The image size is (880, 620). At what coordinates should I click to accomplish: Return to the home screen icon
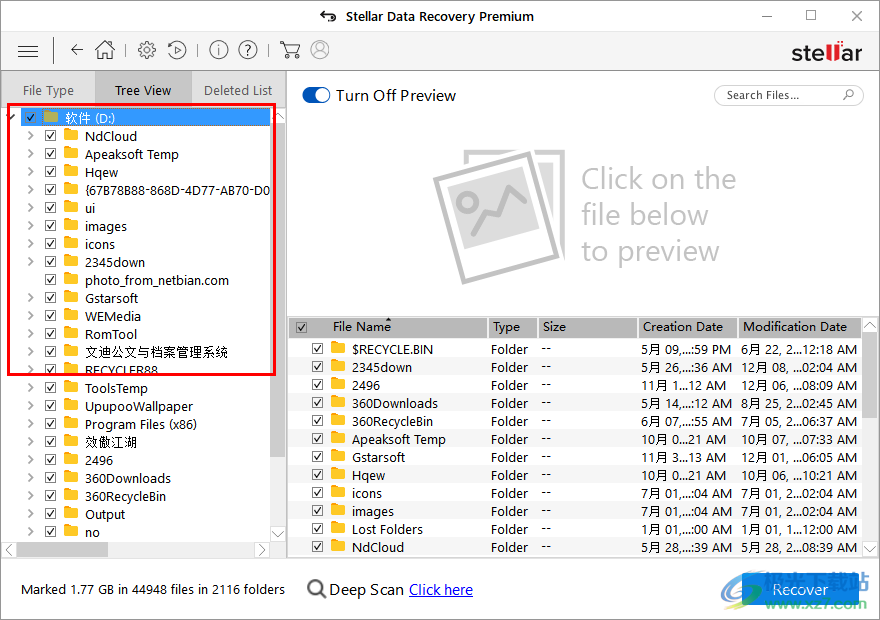(105, 50)
